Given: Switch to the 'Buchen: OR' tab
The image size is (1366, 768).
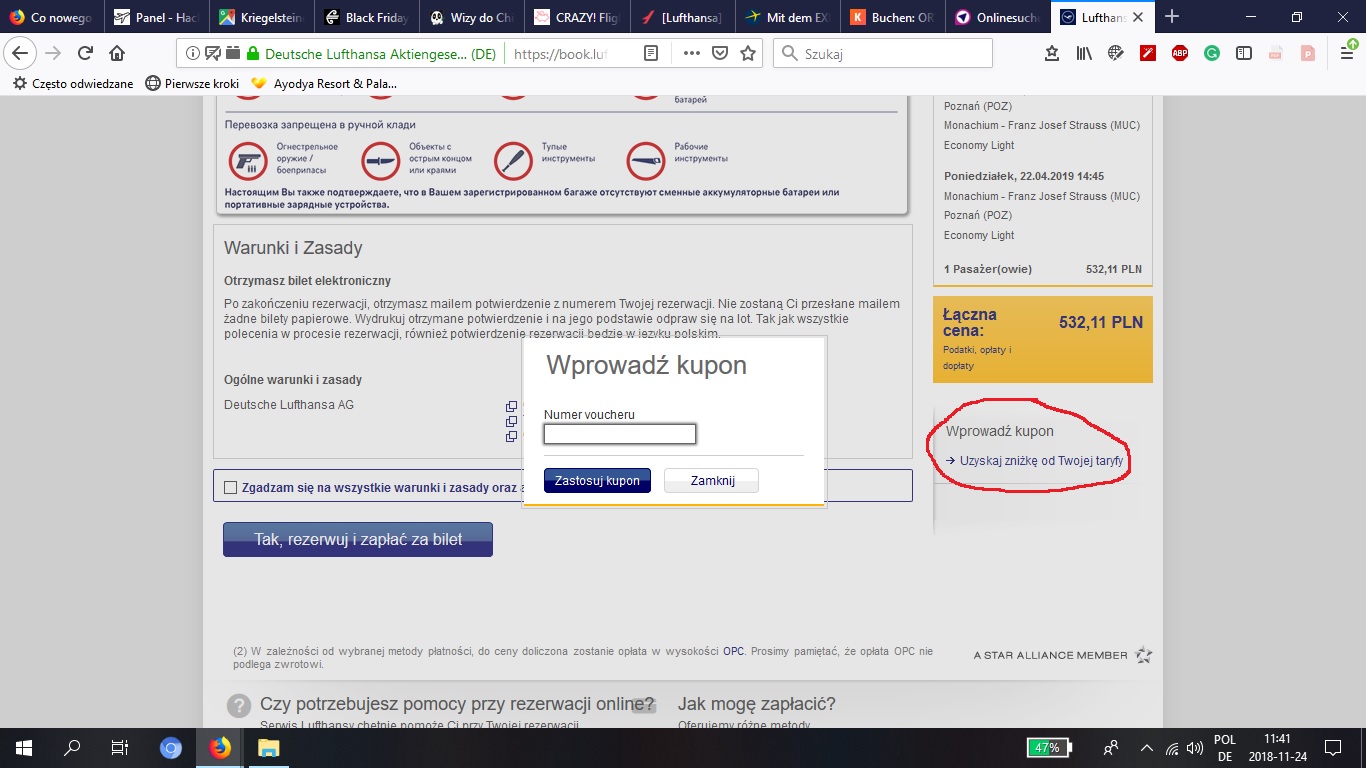Looking at the screenshot, I should pos(892,17).
